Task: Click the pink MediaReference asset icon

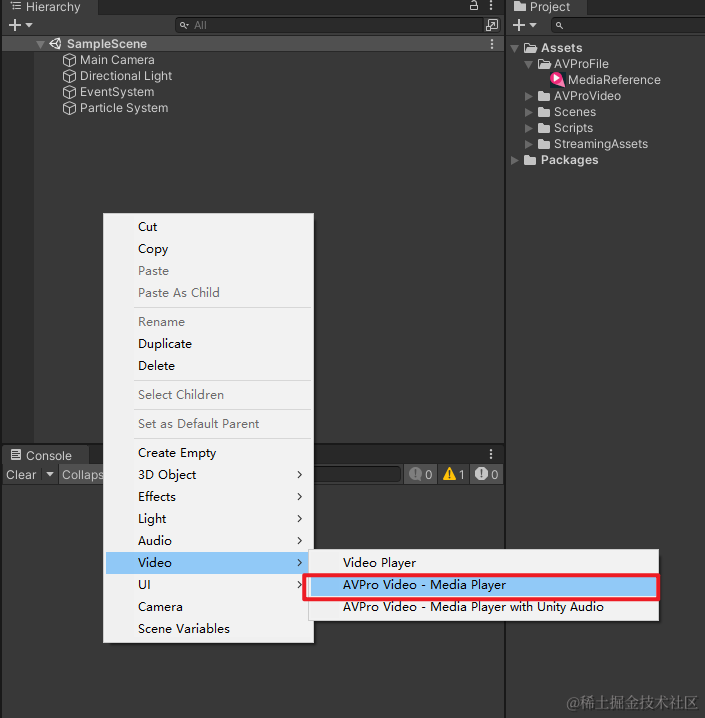Action: click(x=557, y=80)
